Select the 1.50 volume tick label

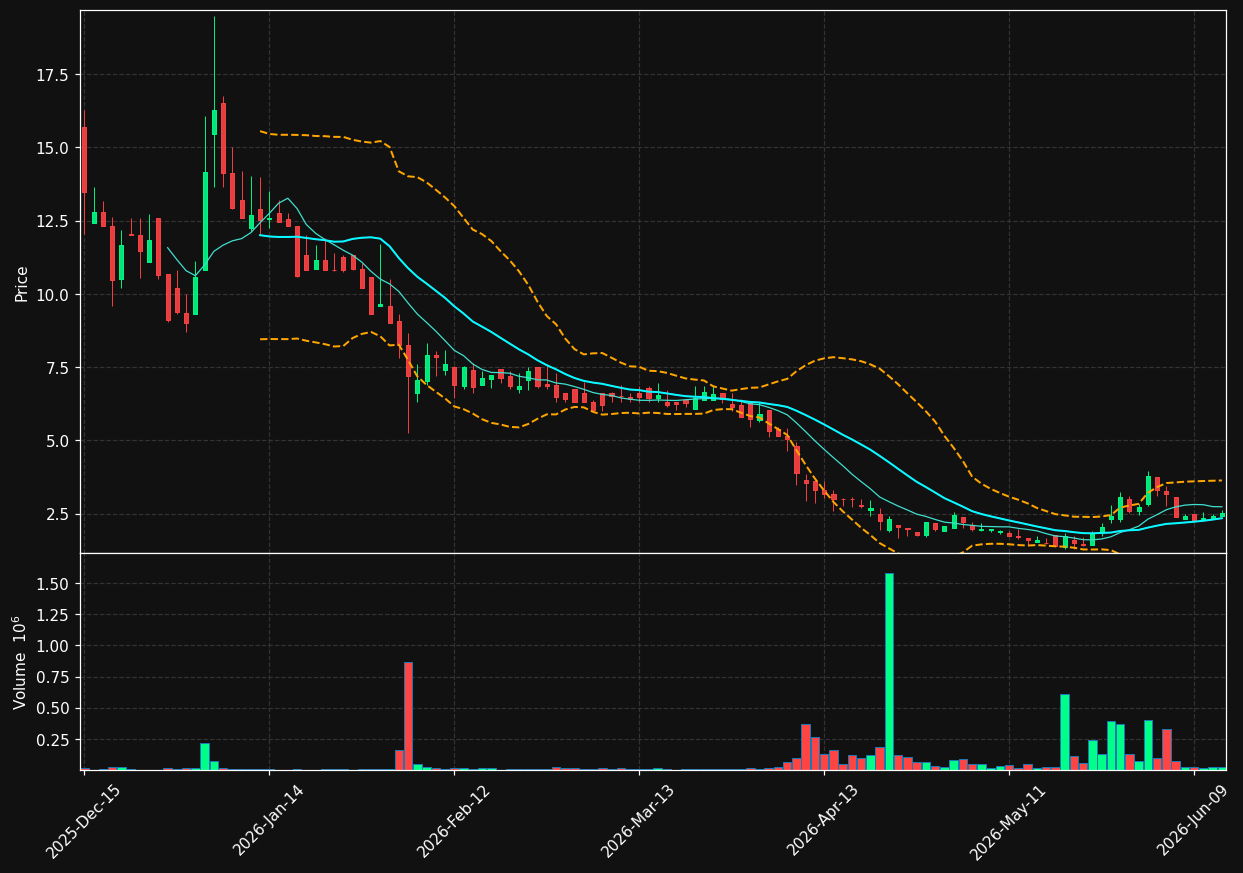click(x=51, y=583)
